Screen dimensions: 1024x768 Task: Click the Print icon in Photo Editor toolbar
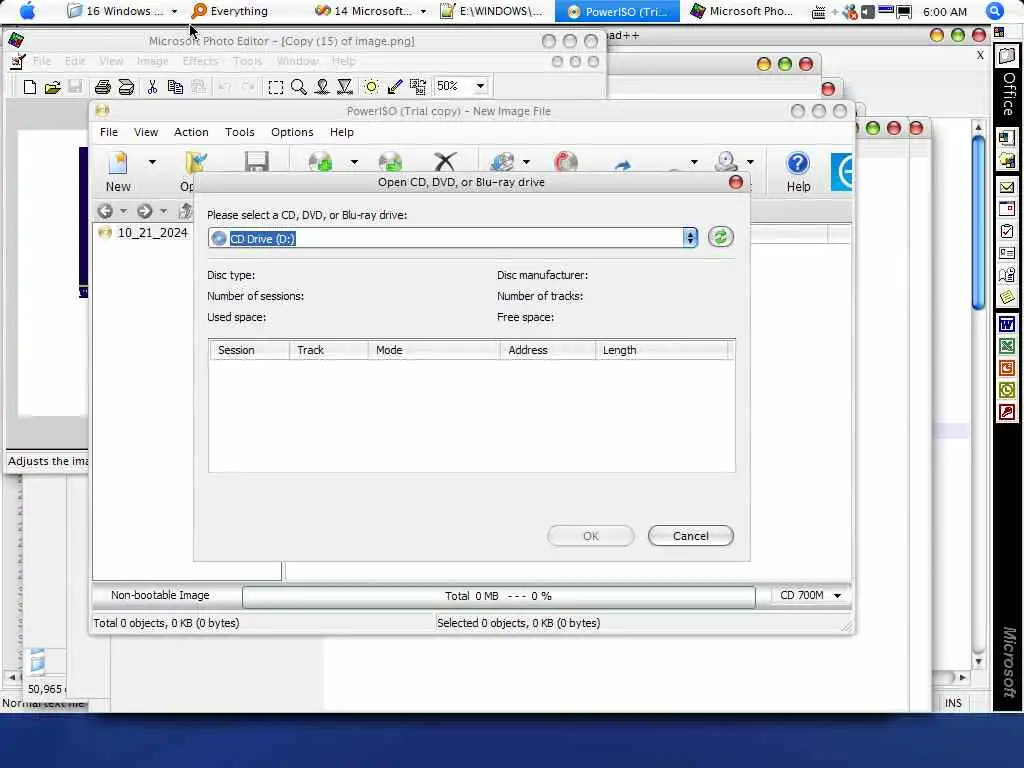pyautogui.click(x=103, y=87)
